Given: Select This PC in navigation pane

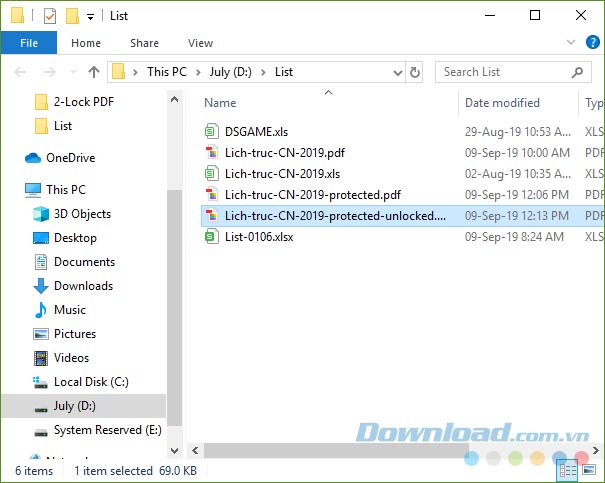Looking at the screenshot, I should 55,189.
